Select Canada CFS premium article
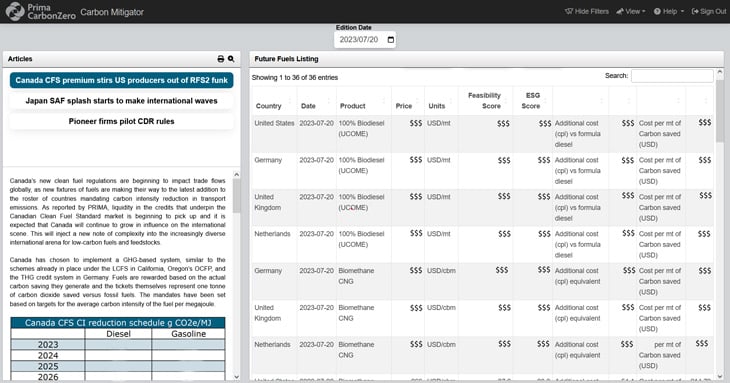 point(122,80)
